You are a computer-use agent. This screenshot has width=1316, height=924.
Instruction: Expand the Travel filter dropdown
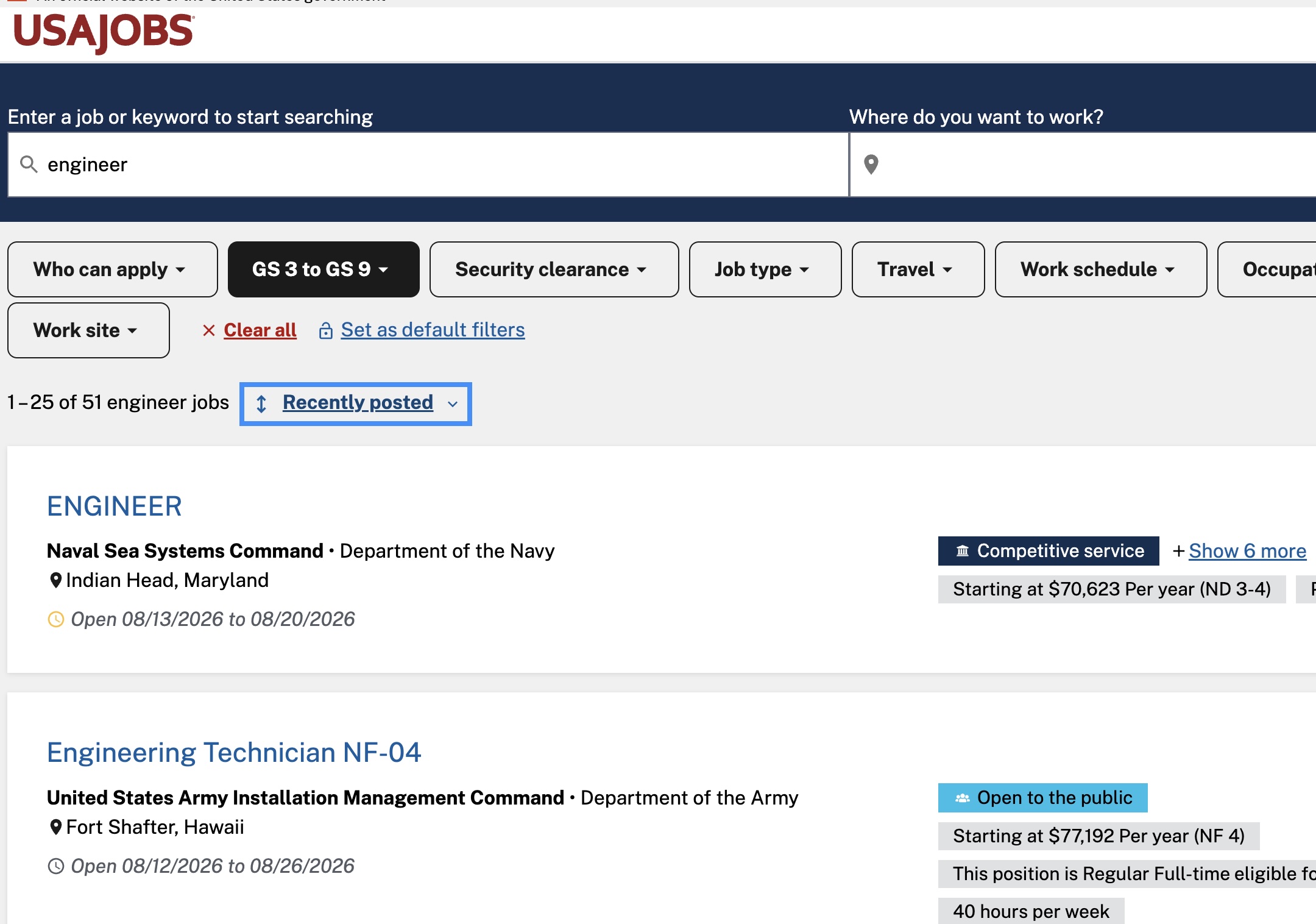tap(918, 269)
